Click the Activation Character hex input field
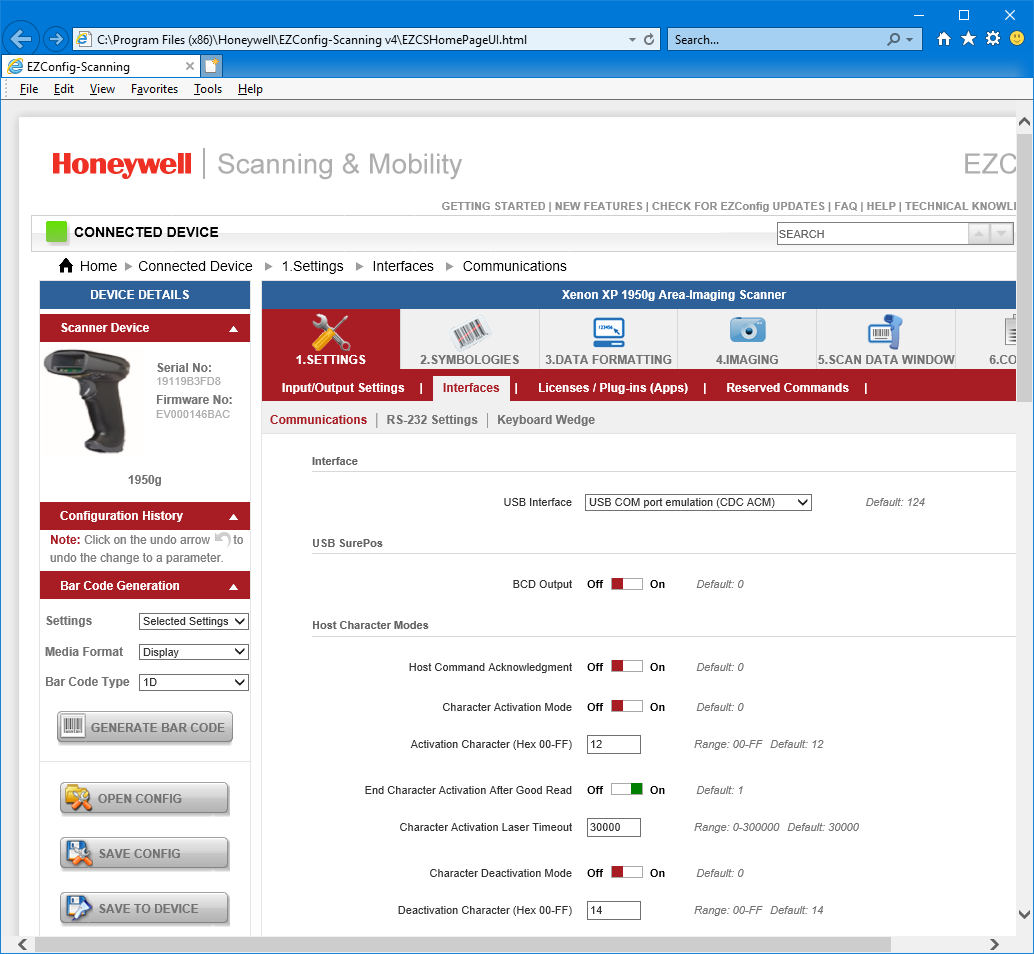The image size is (1034, 954). pyautogui.click(x=613, y=744)
